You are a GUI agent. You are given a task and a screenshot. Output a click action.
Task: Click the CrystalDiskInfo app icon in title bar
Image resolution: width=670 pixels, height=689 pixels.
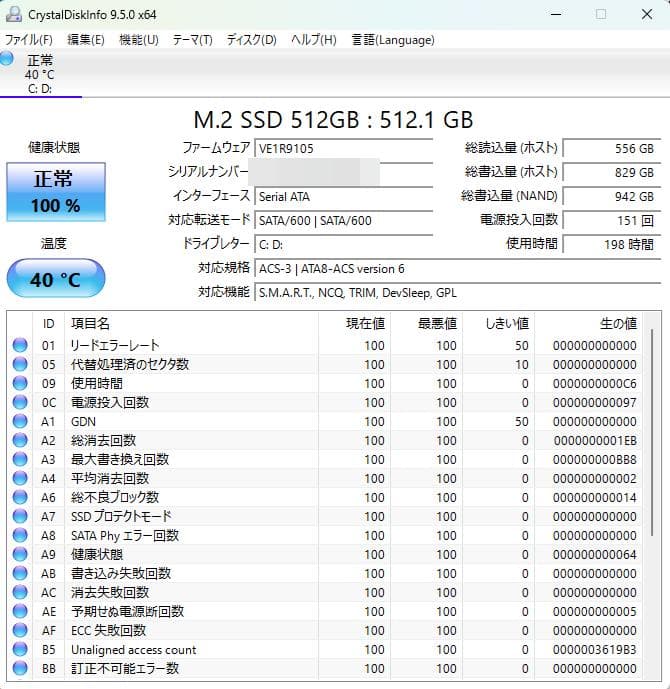(14, 14)
